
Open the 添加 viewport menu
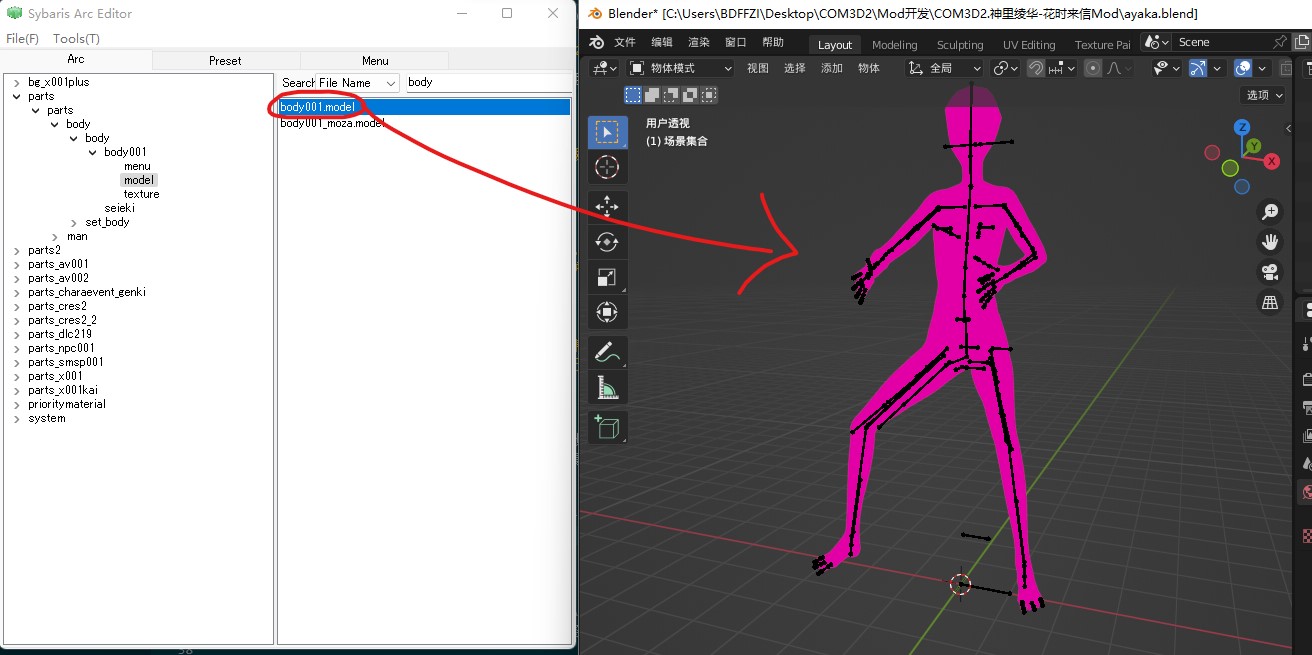[832, 68]
